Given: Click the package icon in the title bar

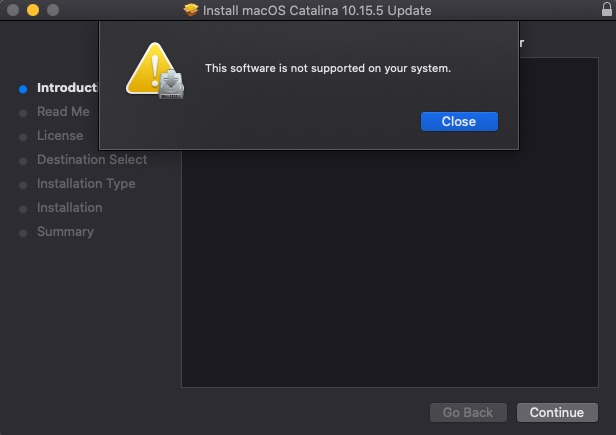Looking at the screenshot, I should 192,10.
